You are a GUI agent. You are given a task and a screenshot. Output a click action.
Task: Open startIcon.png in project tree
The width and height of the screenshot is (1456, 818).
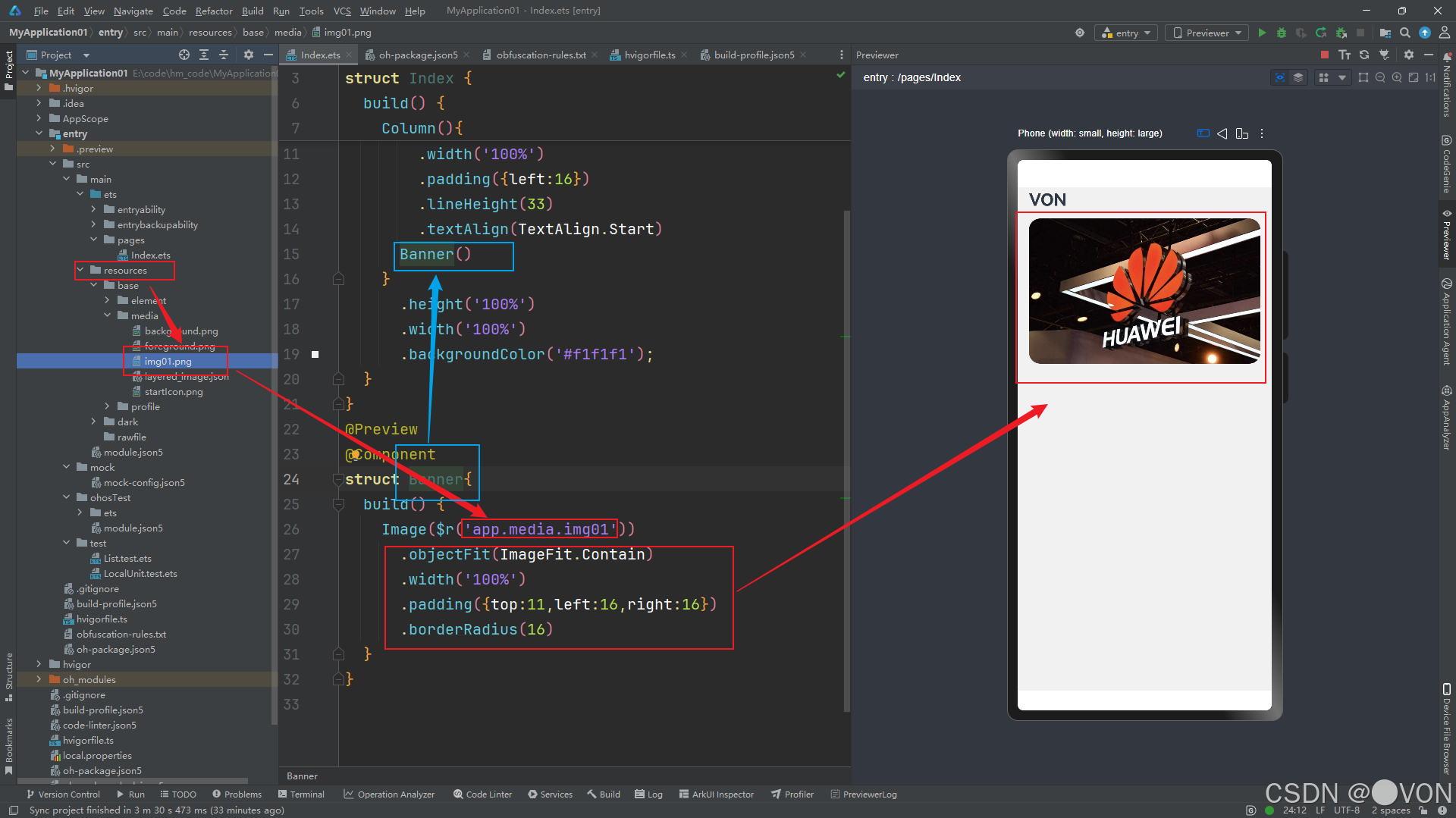(x=174, y=391)
